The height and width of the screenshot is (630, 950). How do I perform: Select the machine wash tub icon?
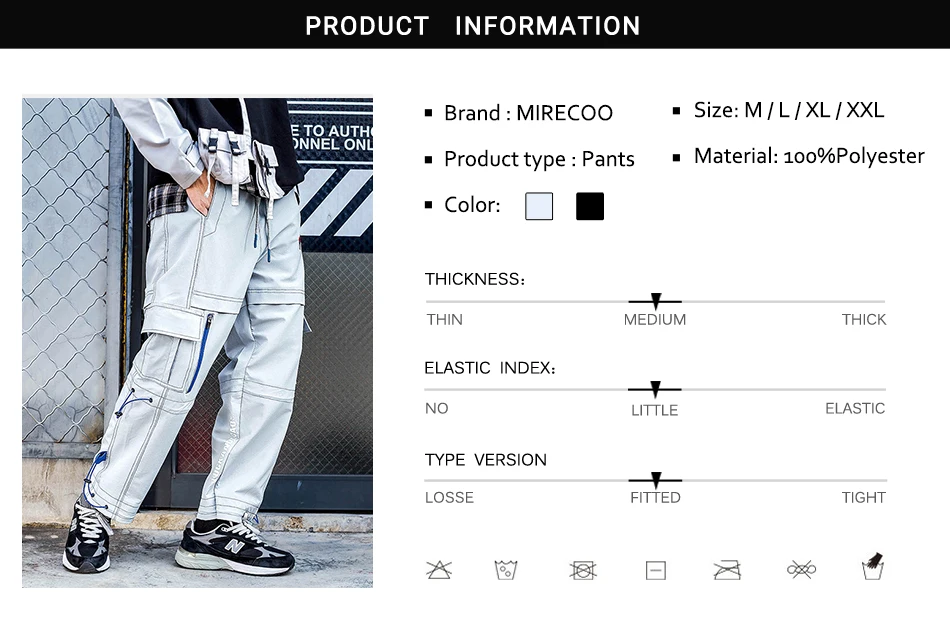(506, 570)
